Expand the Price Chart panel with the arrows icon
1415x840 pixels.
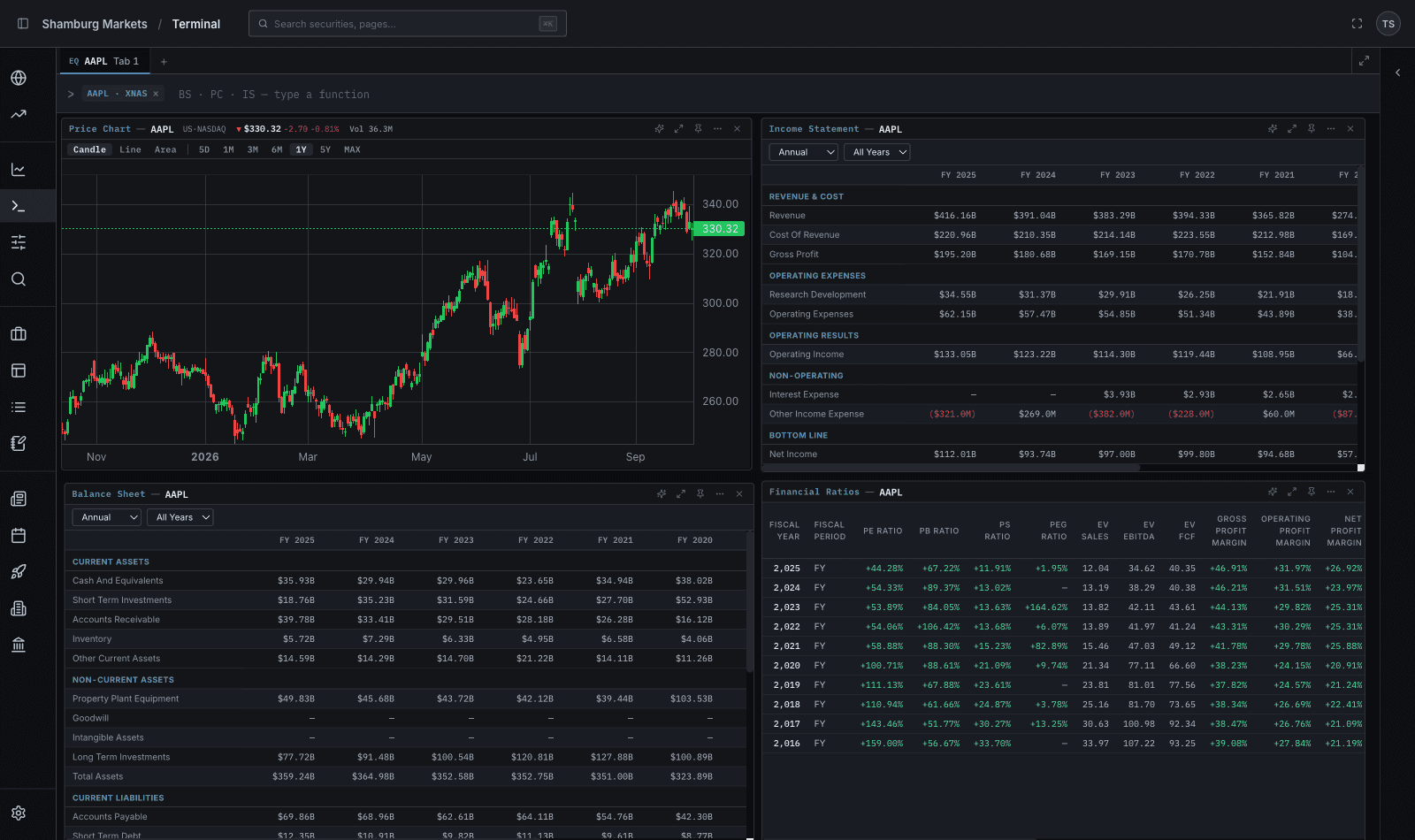click(x=678, y=129)
